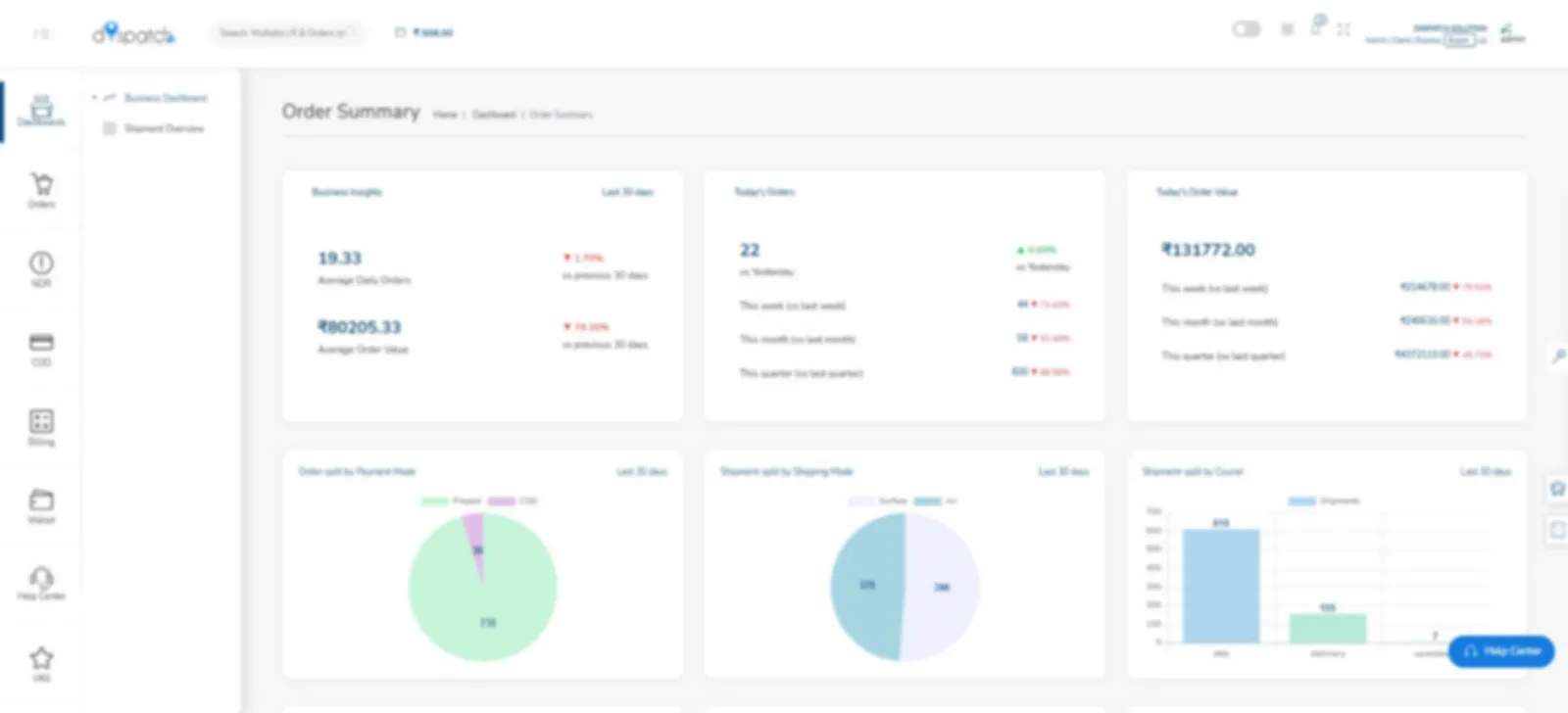Toggle the COD legend in payment mode chart
The width and height of the screenshot is (1568, 713).
(x=514, y=500)
